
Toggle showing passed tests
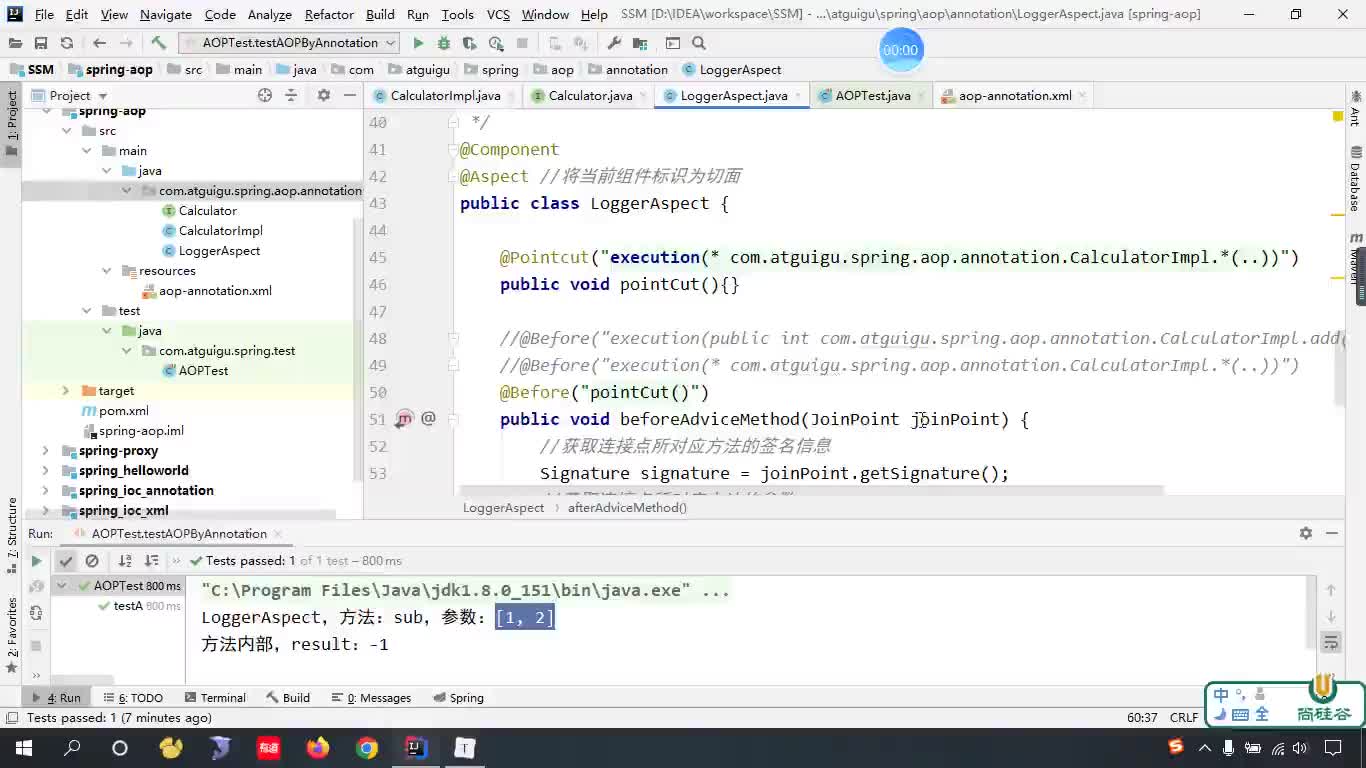[65, 561]
